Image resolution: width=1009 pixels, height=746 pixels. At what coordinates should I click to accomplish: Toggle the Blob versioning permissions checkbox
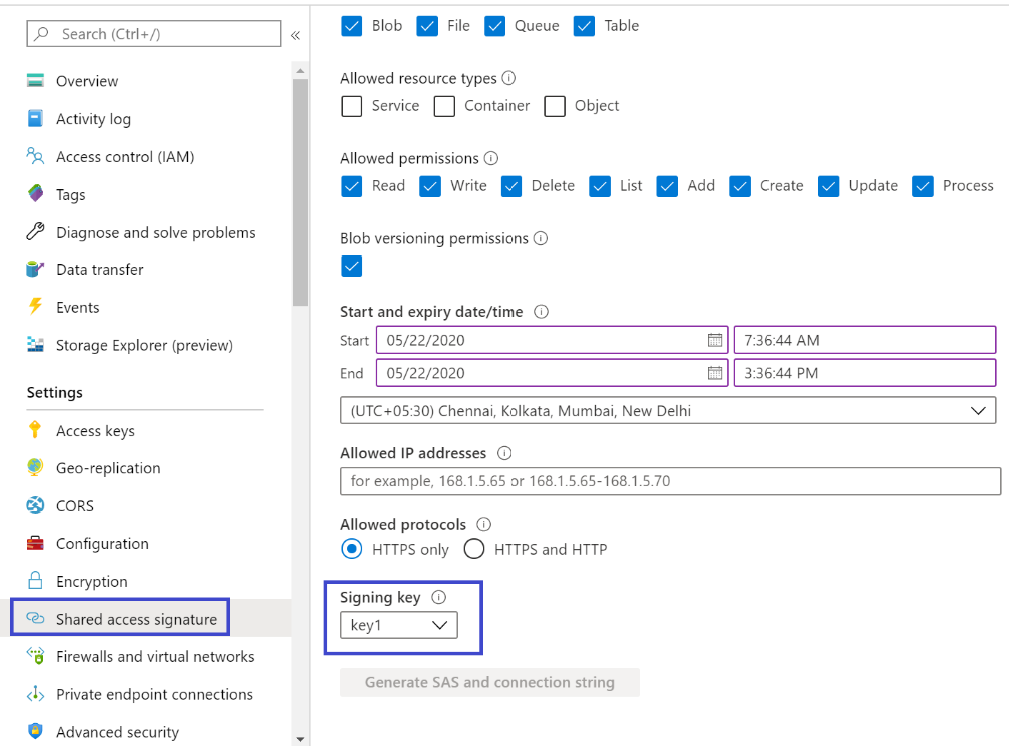click(352, 266)
